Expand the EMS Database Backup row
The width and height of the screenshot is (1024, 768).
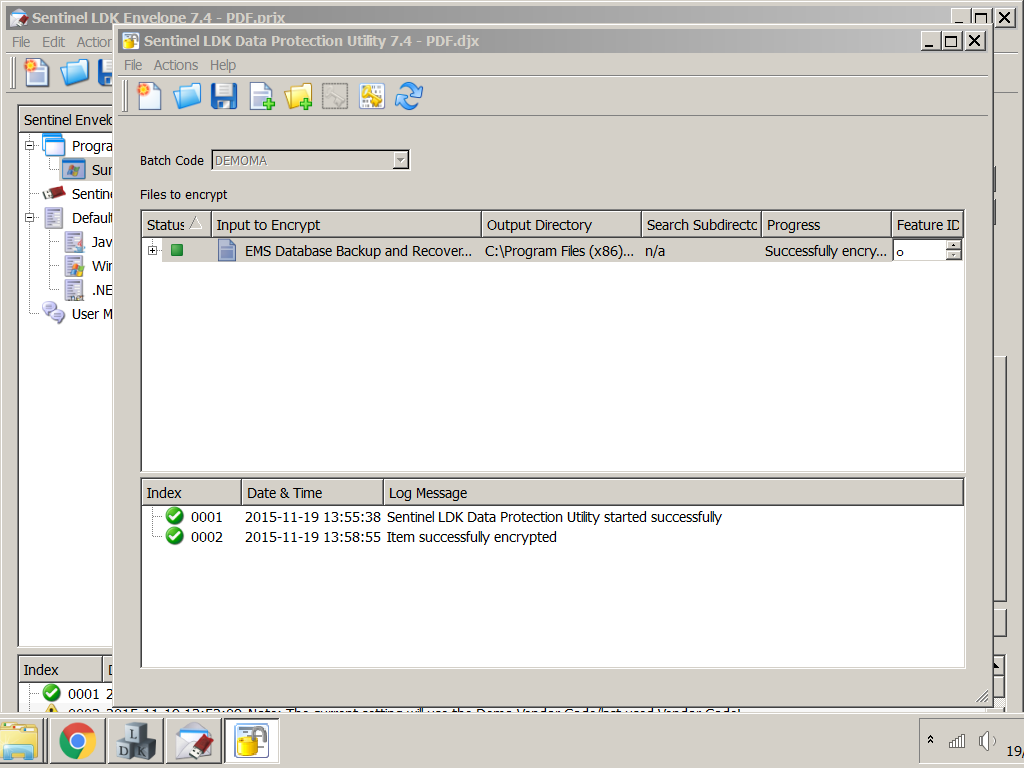[152, 251]
